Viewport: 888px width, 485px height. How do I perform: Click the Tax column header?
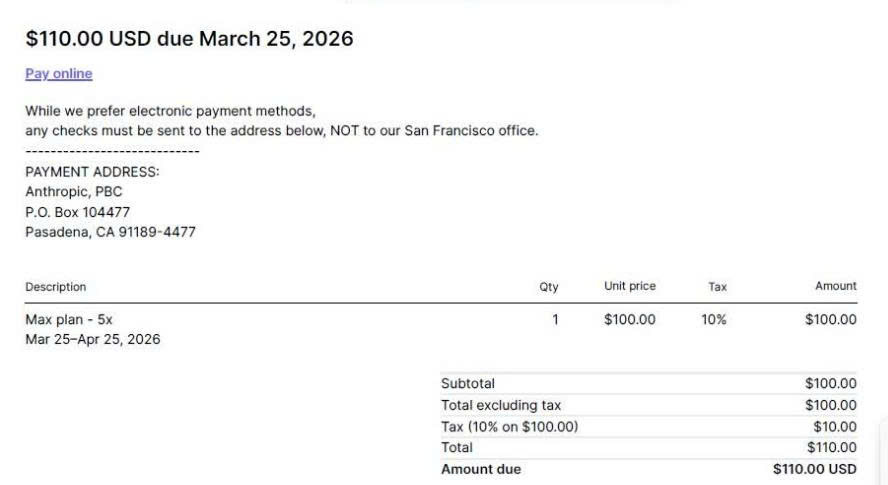pos(718,287)
